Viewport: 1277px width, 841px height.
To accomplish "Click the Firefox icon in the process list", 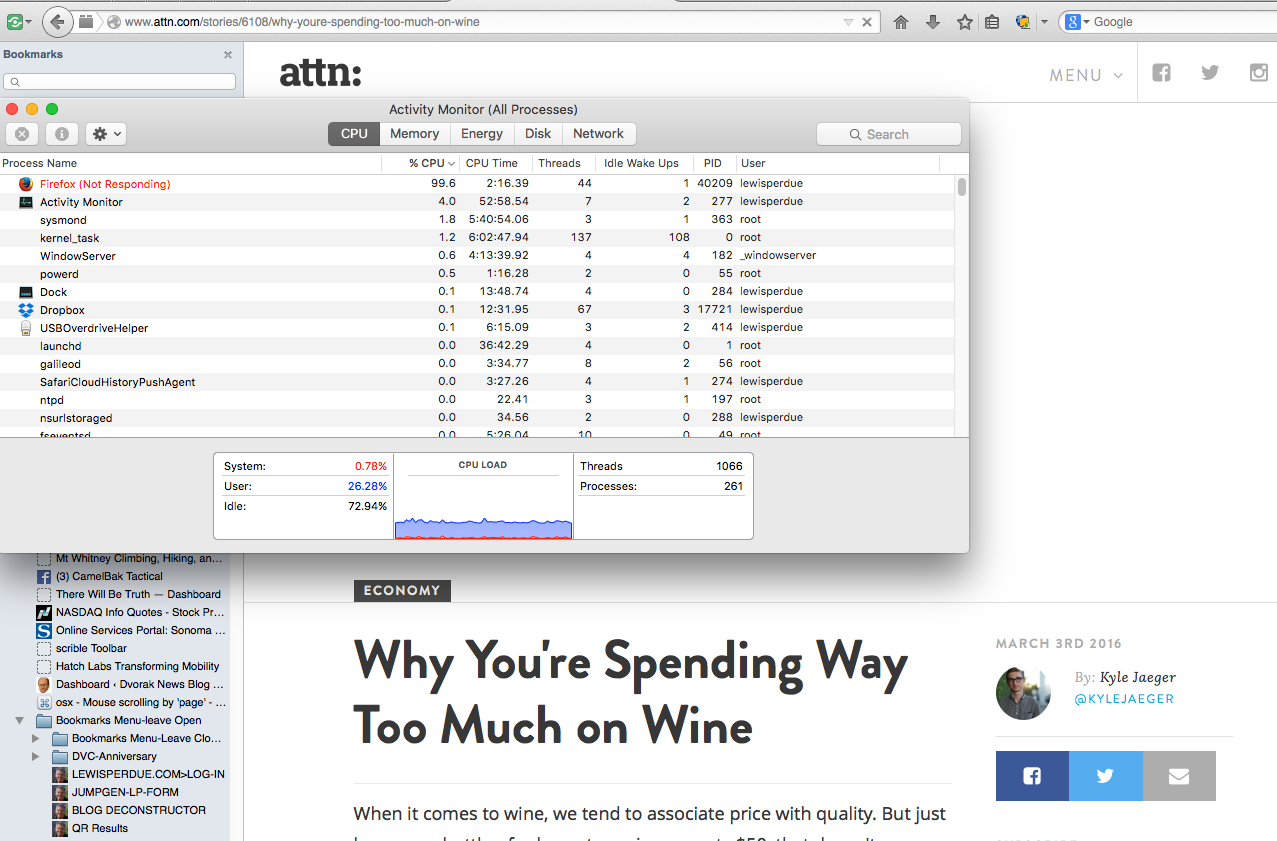I will click(26, 184).
